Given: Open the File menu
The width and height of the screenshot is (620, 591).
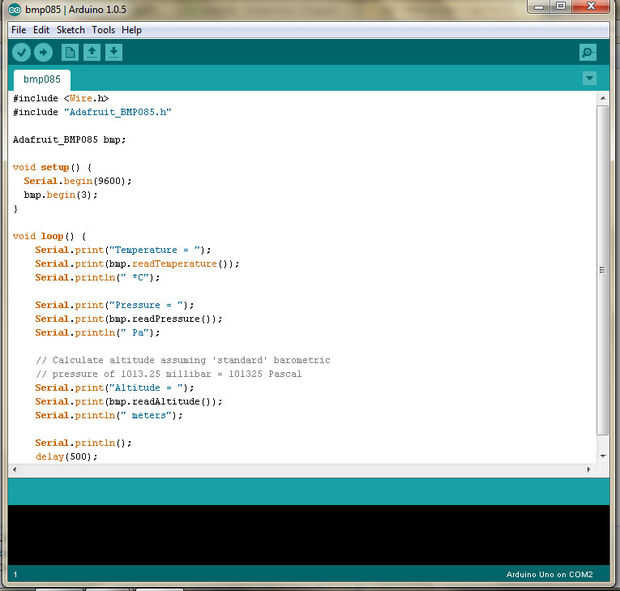Looking at the screenshot, I should click(19, 30).
